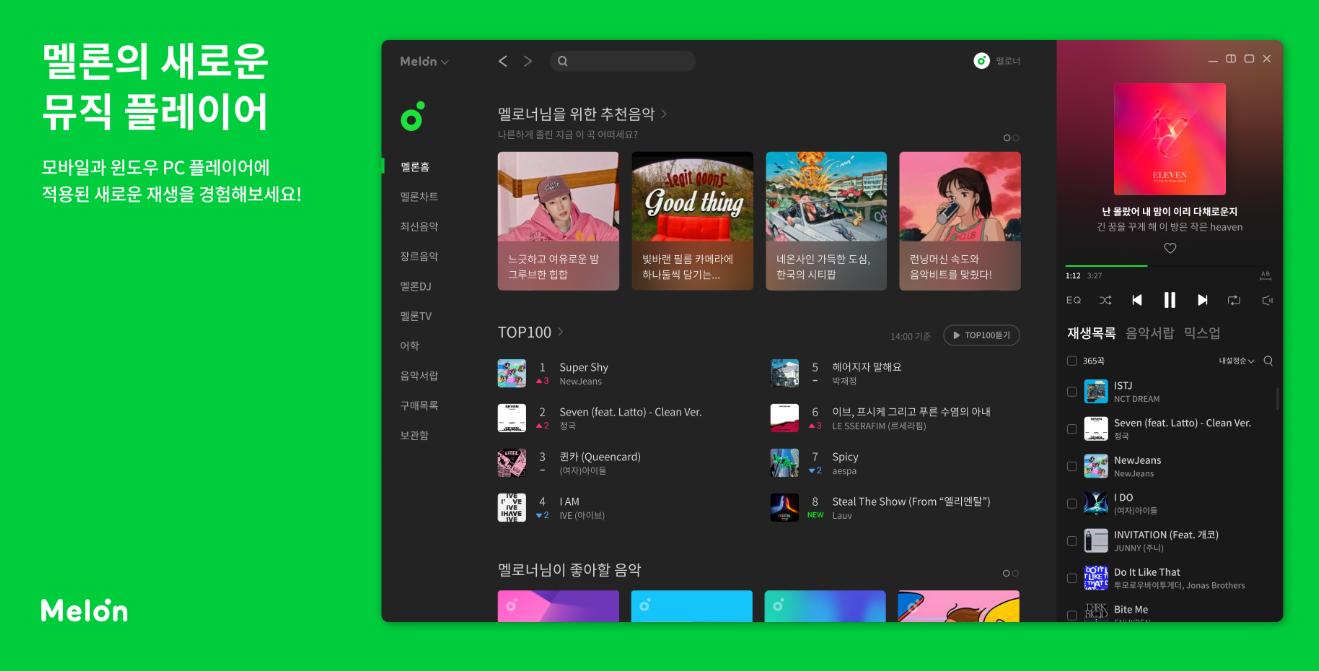
Task: Pause the current song
Action: [1169, 300]
